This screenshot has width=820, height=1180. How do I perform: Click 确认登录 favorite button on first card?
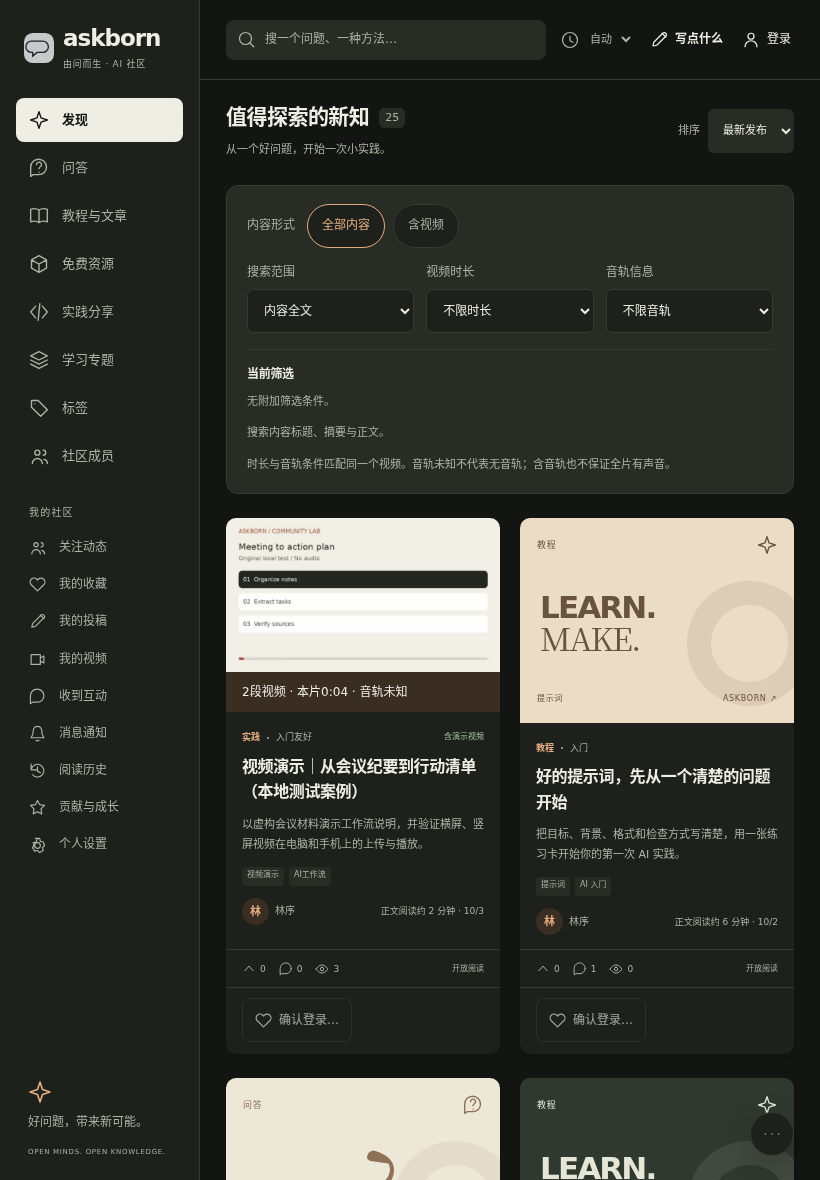tap(296, 1020)
